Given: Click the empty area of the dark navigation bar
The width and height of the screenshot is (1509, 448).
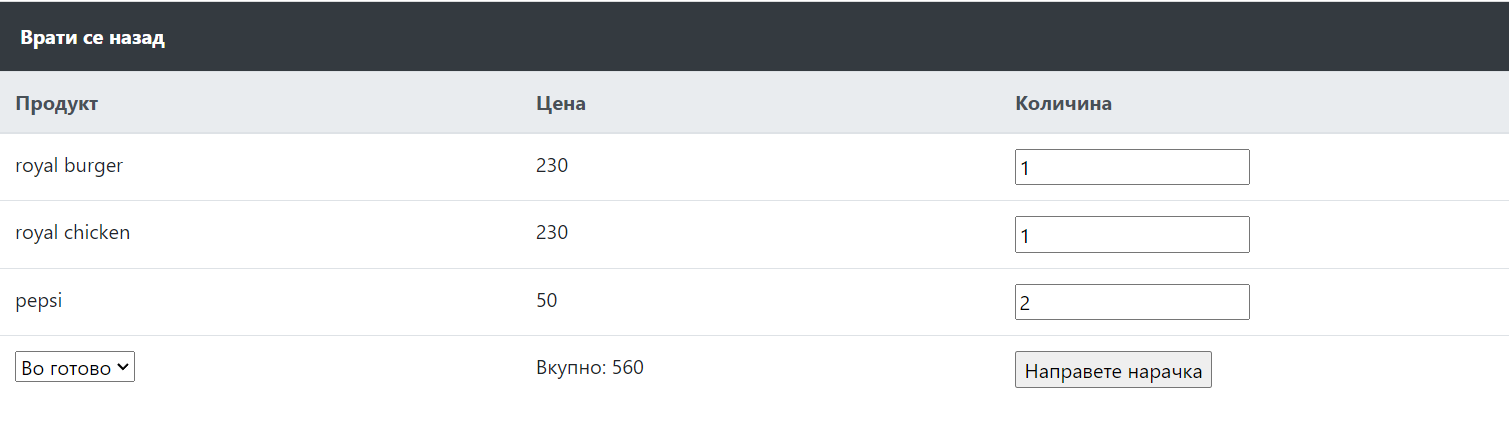Looking at the screenshot, I should [x=800, y=38].
